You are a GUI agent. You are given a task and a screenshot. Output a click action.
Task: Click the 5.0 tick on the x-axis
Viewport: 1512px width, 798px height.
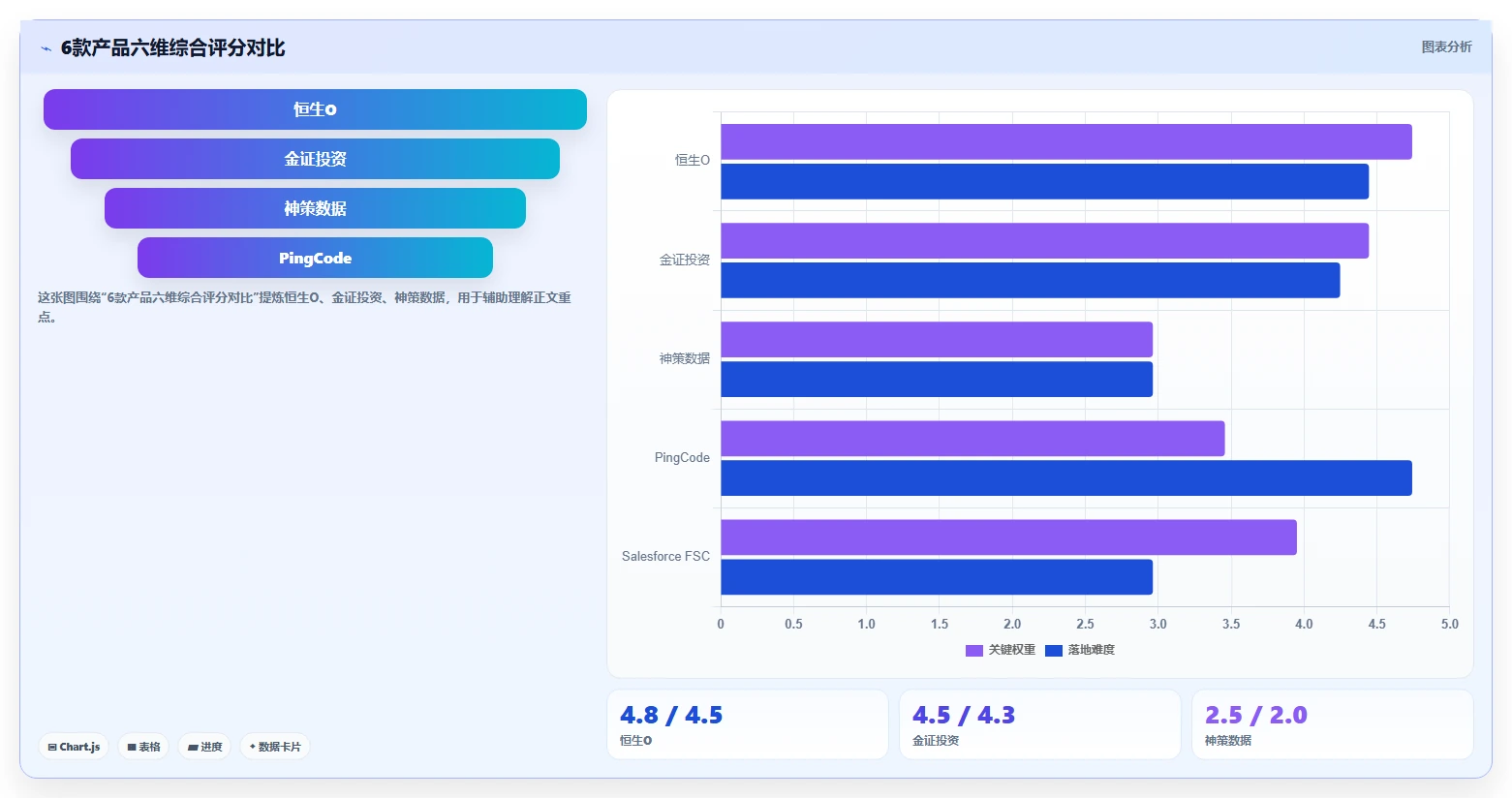(1449, 625)
